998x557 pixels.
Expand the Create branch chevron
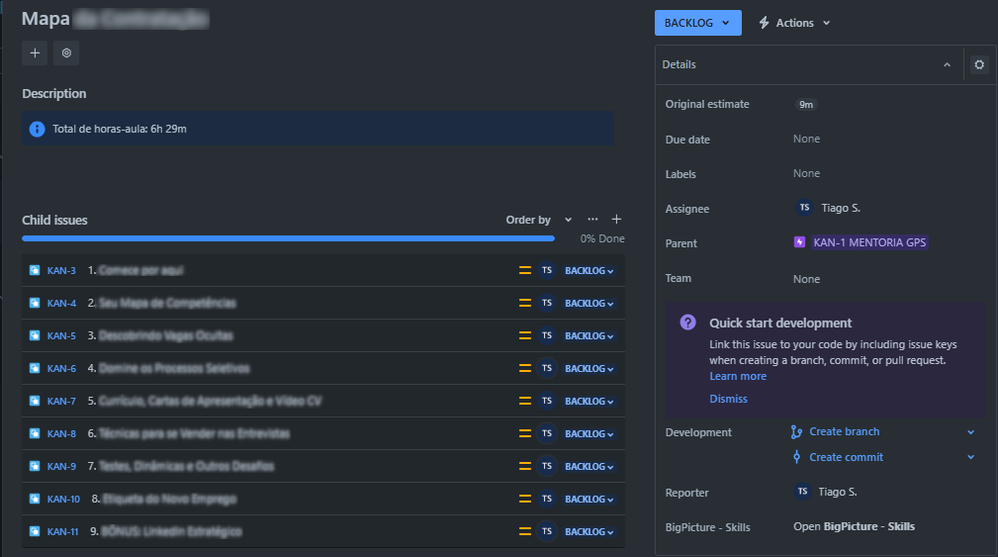971,432
